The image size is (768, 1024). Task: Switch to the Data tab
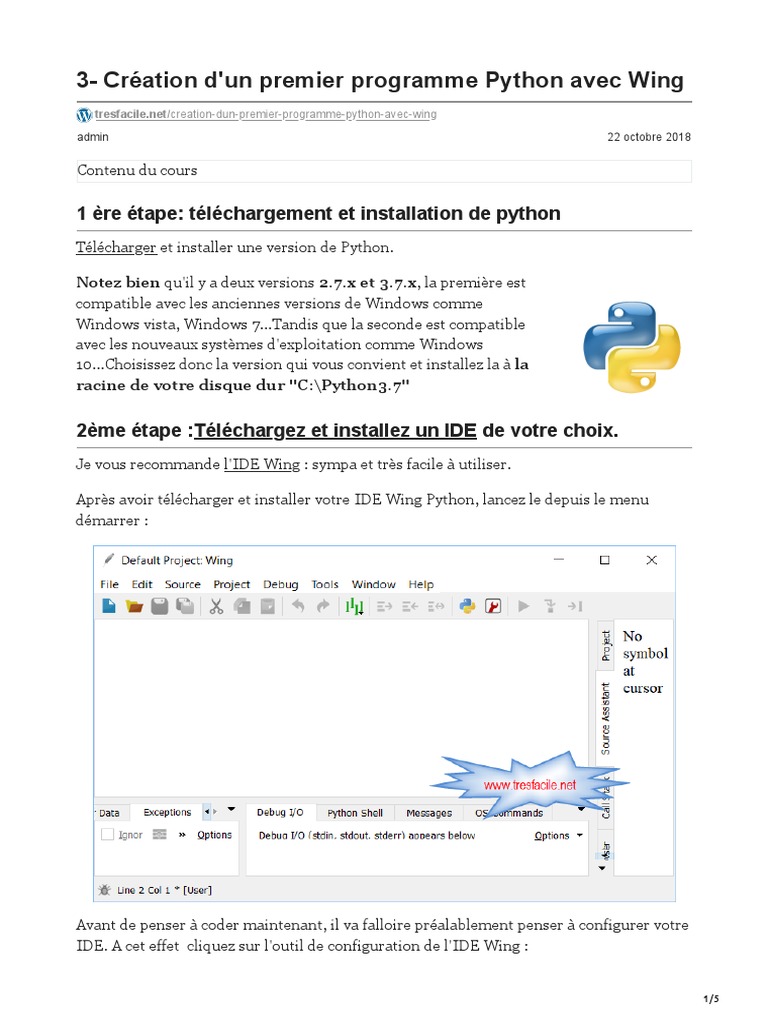[x=110, y=812]
